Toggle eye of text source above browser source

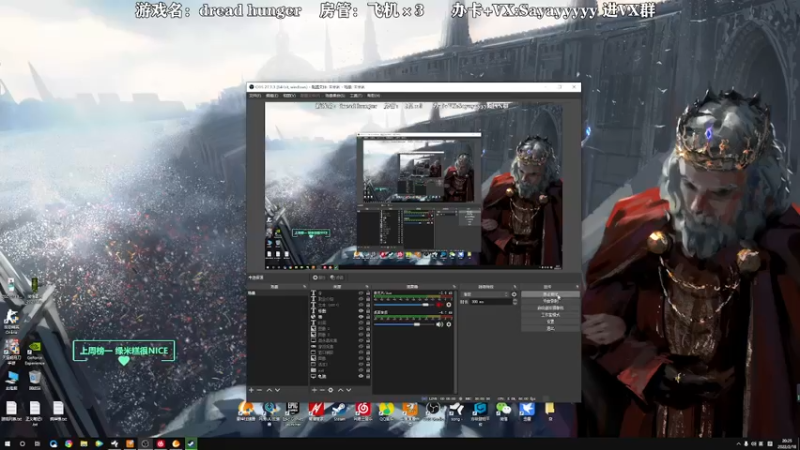pos(361,311)
